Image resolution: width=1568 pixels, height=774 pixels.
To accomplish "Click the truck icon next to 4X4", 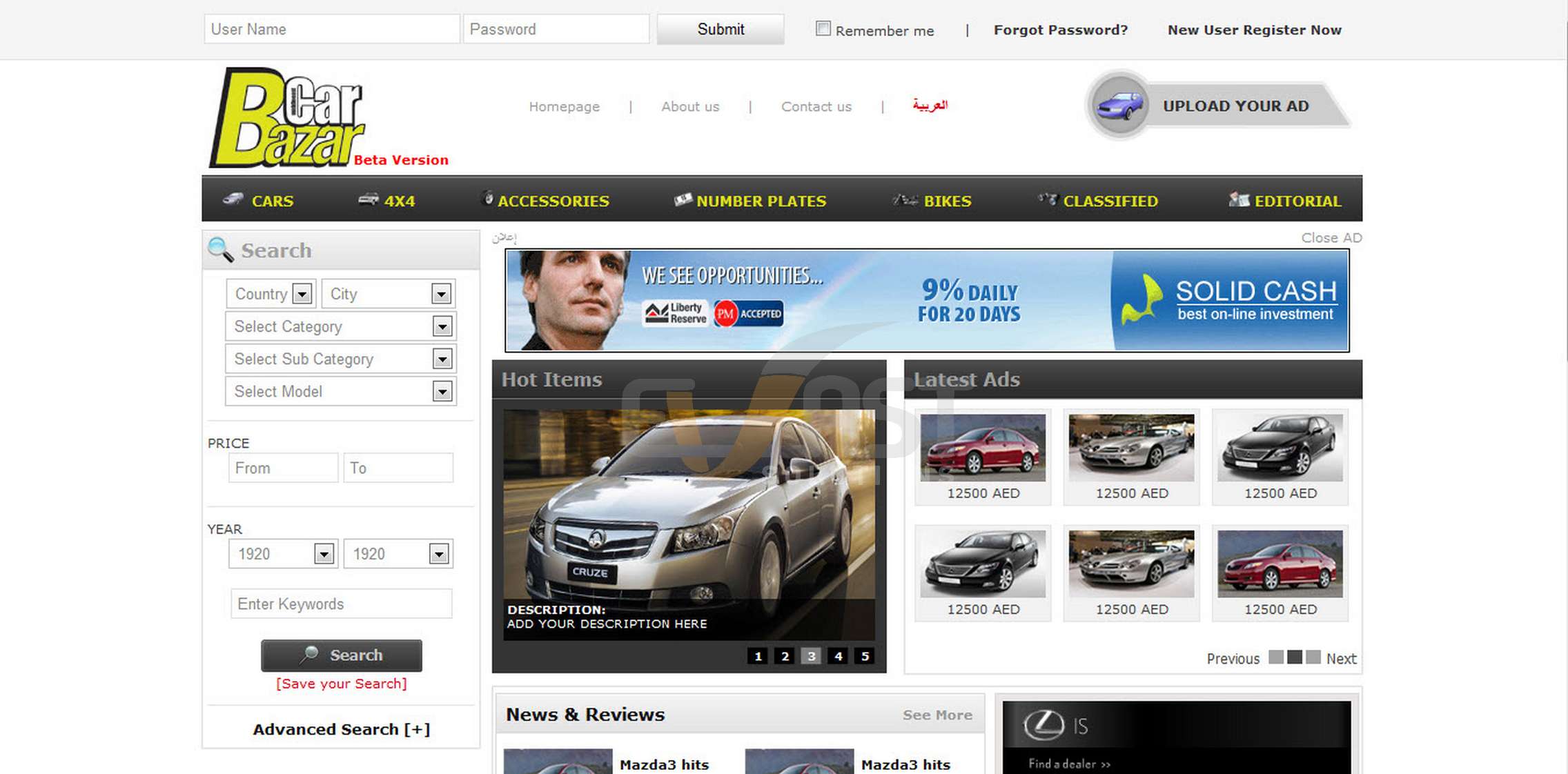I will tap(369, 199).
